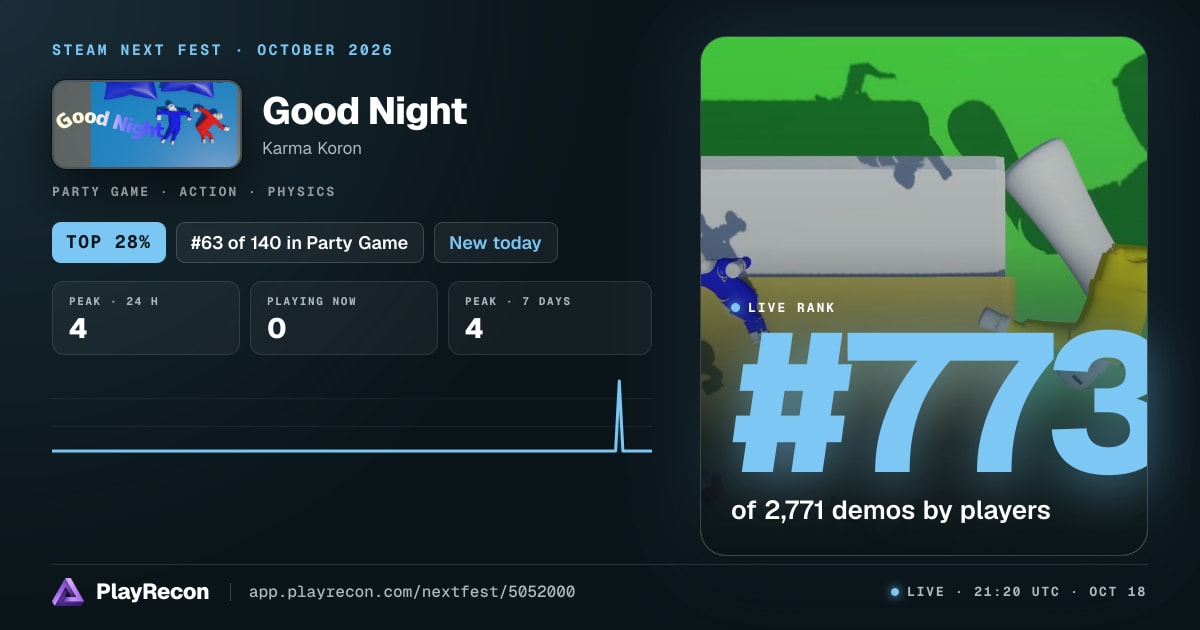Click the Steam Next Fest October 2026 header

tap(222, 50)
